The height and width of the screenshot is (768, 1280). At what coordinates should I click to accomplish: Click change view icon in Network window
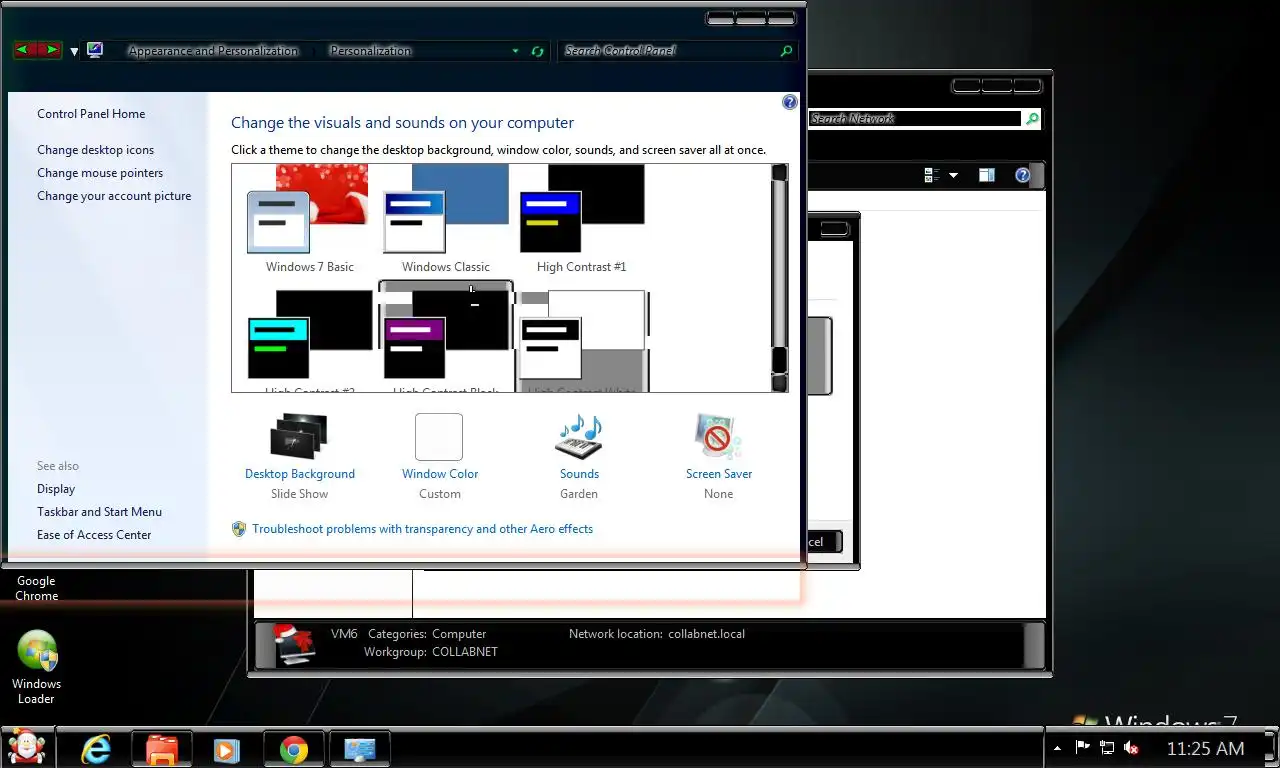click(932, 175)
